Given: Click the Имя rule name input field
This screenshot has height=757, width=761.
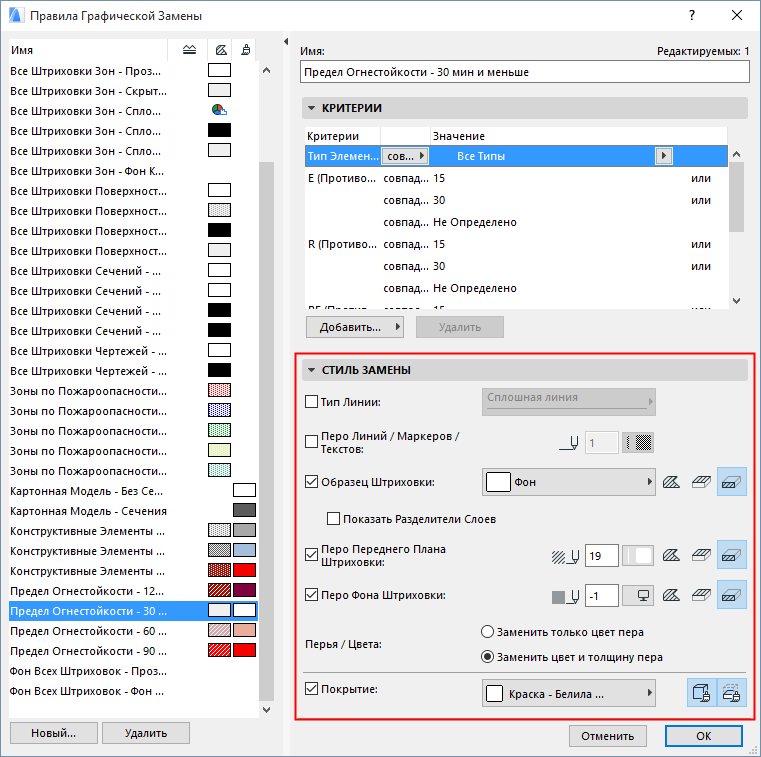Looking at the screenshot, I should pos(525,72).
